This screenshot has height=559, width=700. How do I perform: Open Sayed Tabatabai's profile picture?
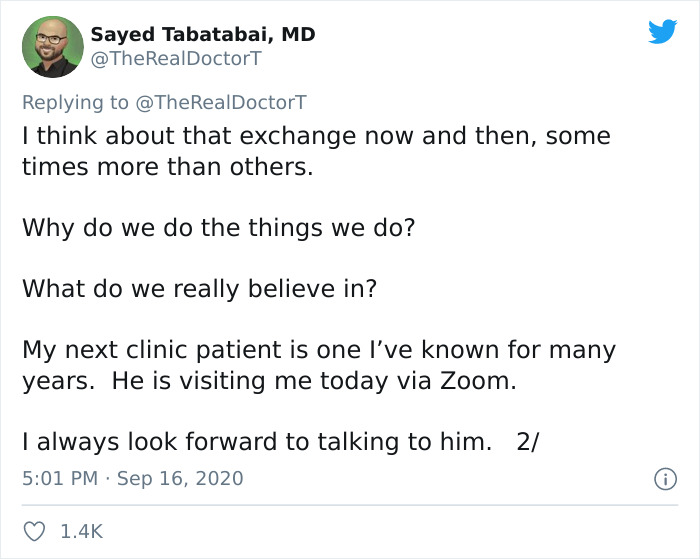[x=51, y=46]
